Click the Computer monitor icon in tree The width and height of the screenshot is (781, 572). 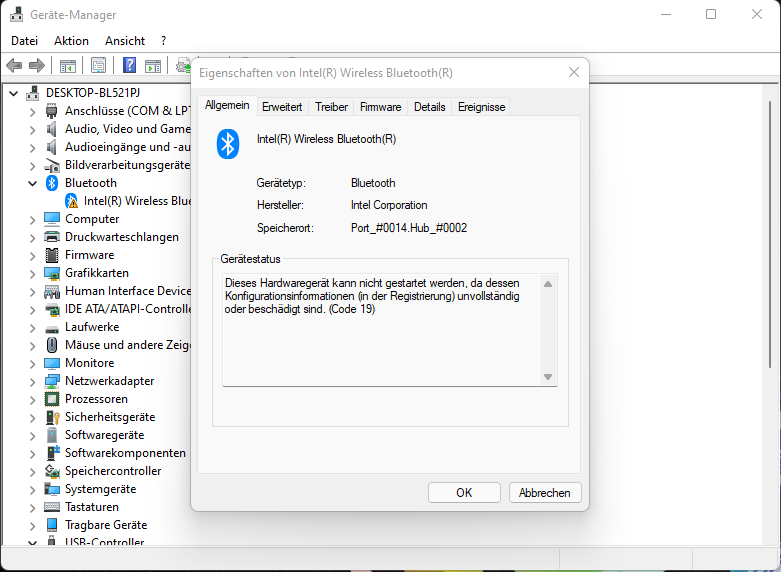coord(52,219)
